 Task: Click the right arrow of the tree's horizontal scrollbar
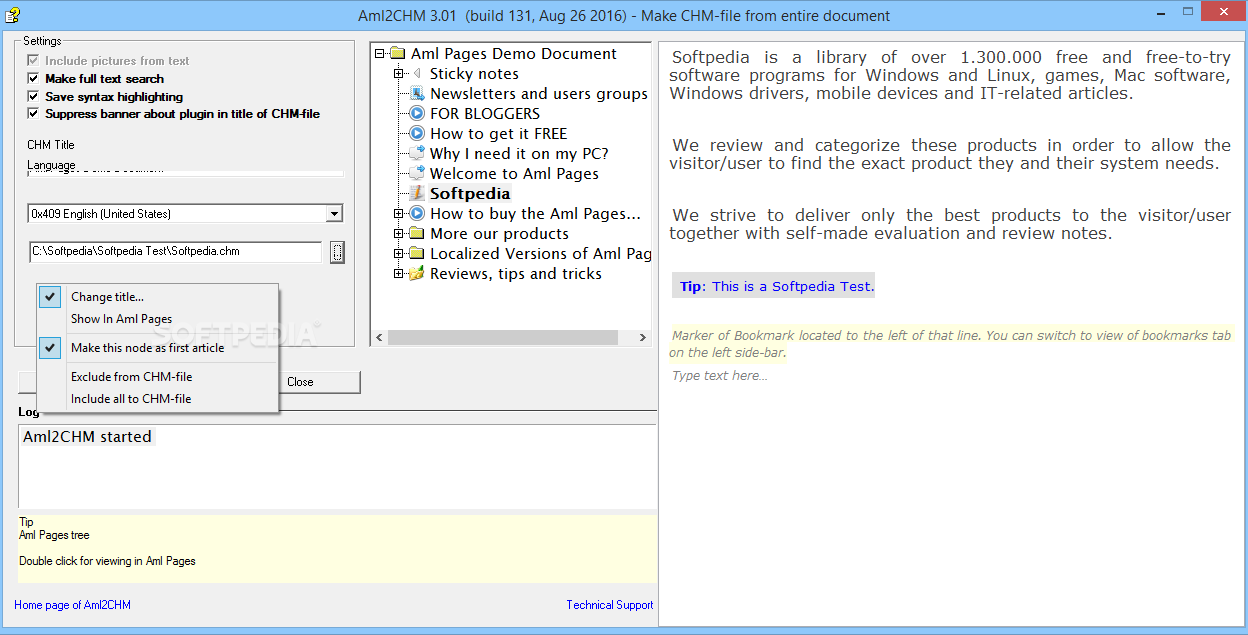pyautogui.click(x=645, y=338)
